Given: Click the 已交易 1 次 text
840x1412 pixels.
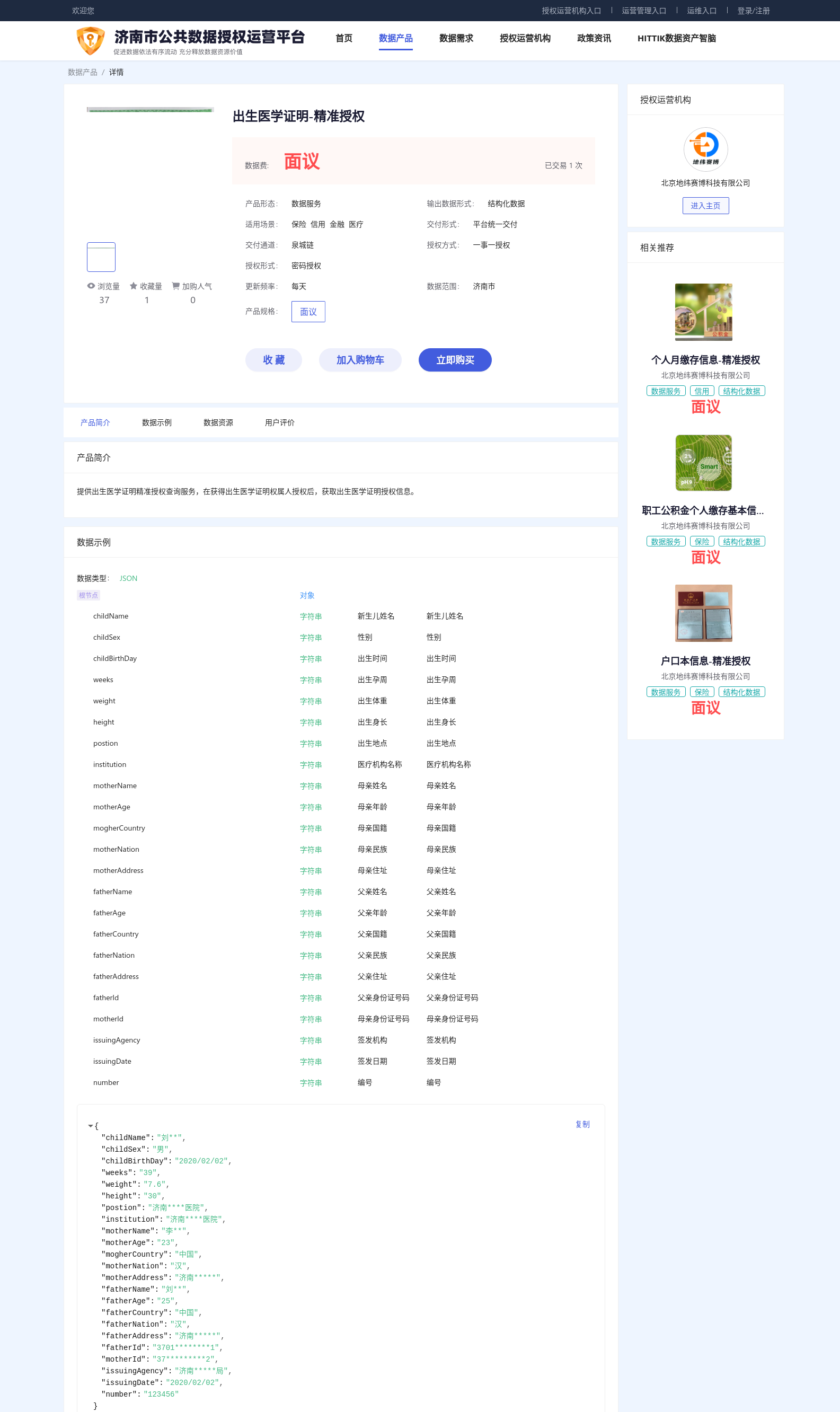Looking at the screenshot, I should [x=563, y=165].
